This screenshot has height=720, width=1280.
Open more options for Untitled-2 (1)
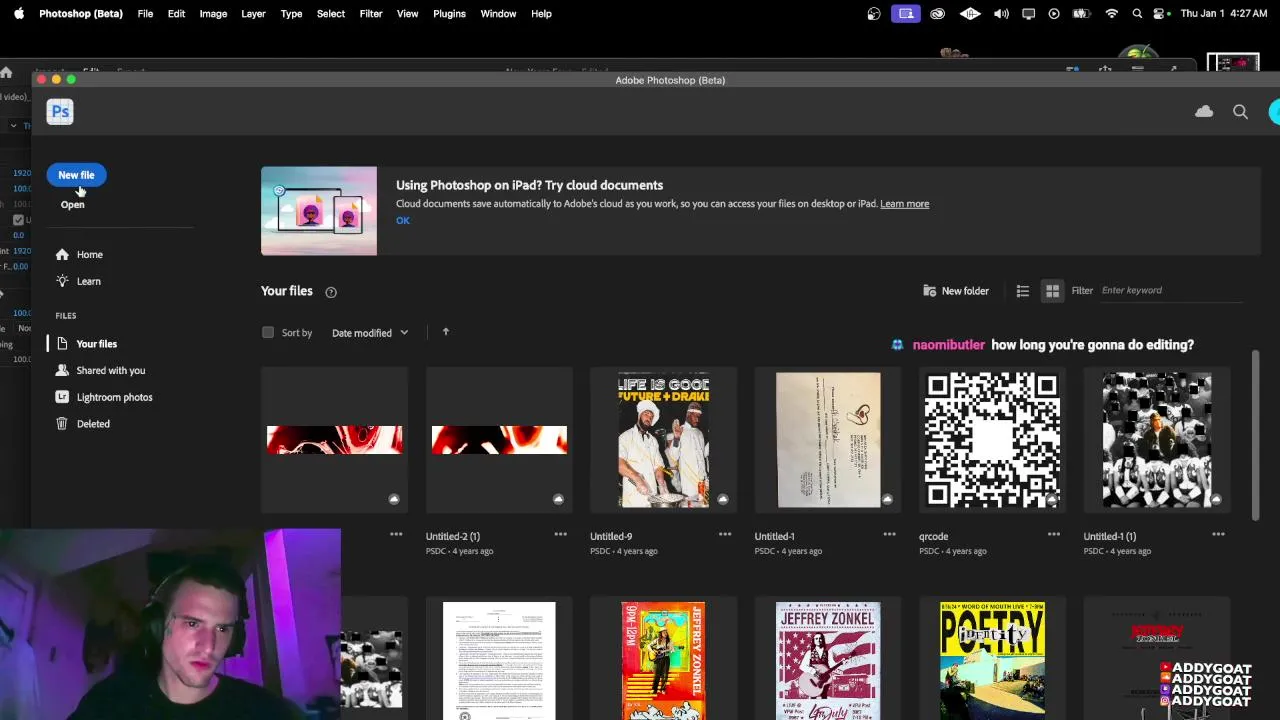561,535
